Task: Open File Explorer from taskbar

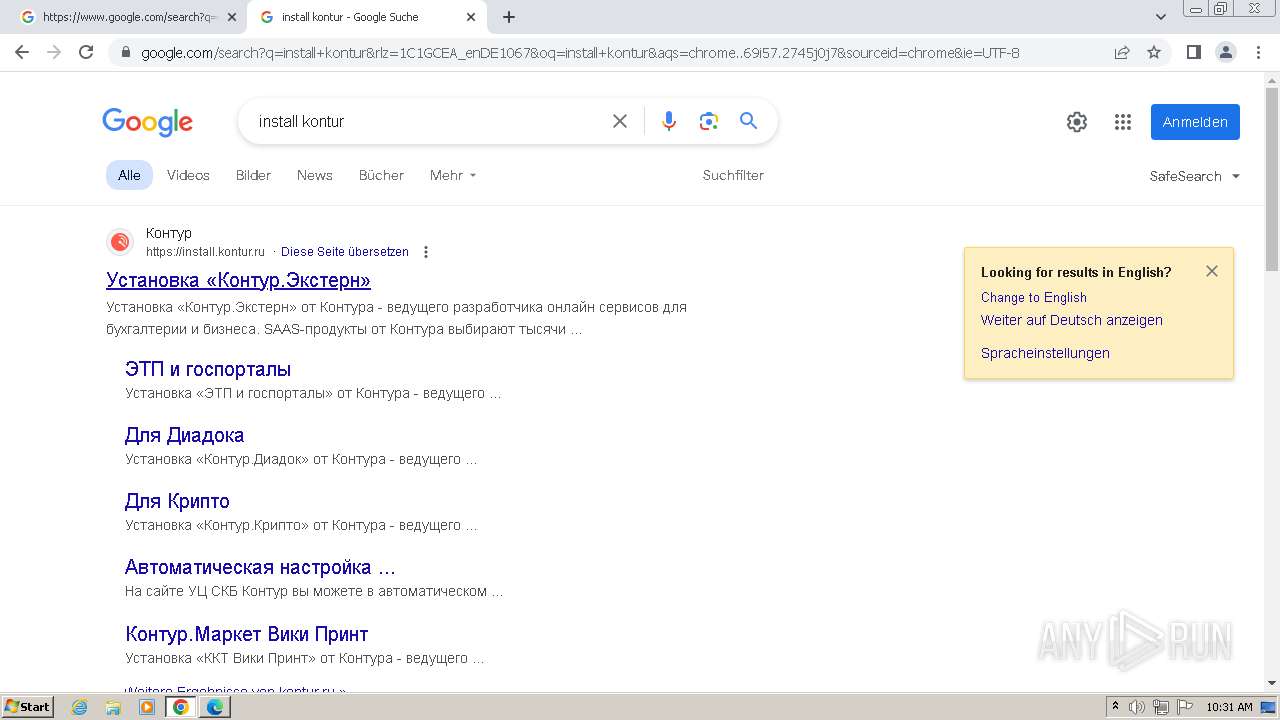Action: pyautogui.click(x=113, y=707)
